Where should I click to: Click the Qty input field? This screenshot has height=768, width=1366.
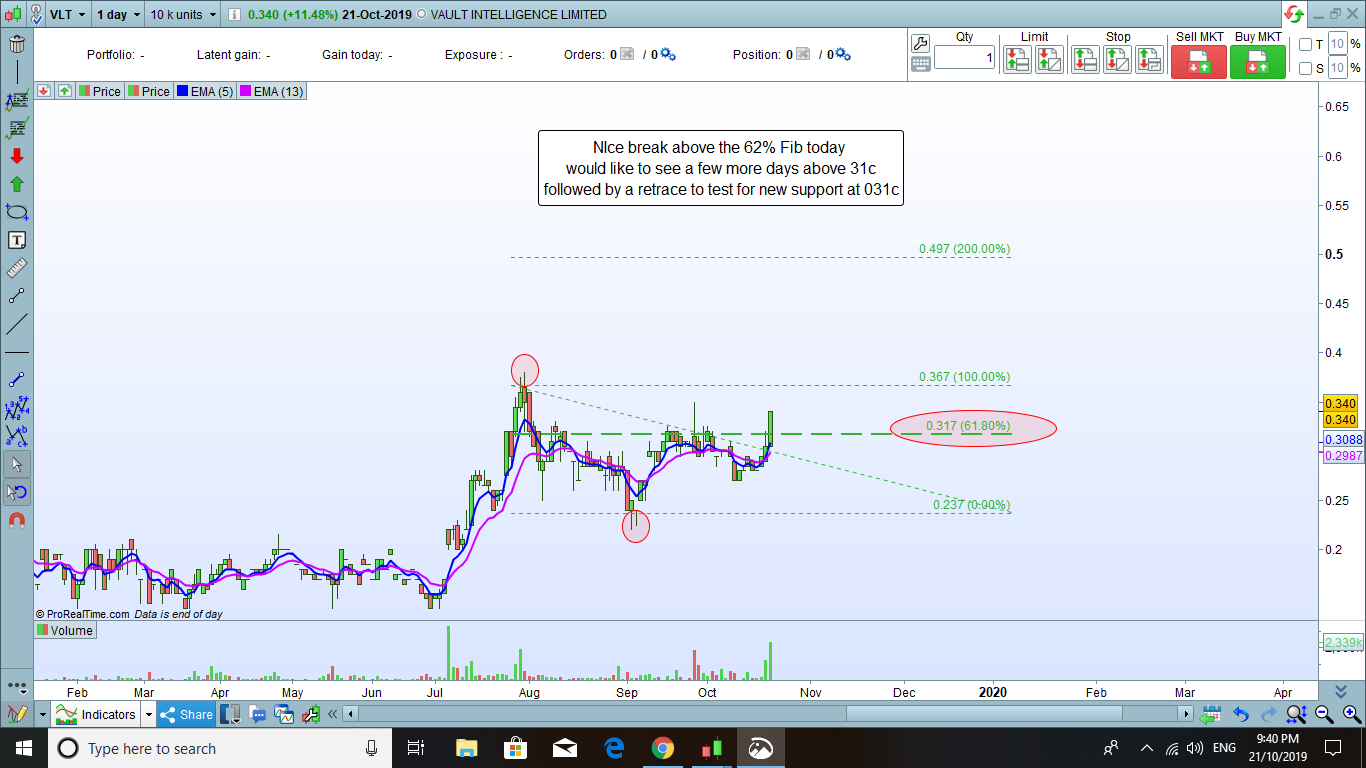(965, 58)
